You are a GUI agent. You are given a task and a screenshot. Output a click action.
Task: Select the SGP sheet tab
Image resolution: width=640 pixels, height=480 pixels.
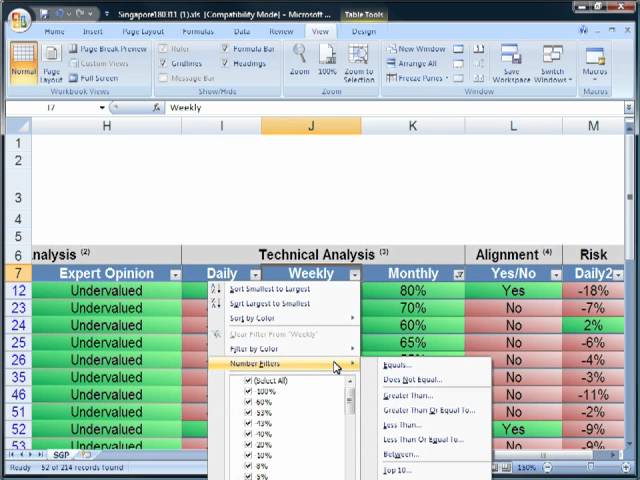tap(61, 455)
